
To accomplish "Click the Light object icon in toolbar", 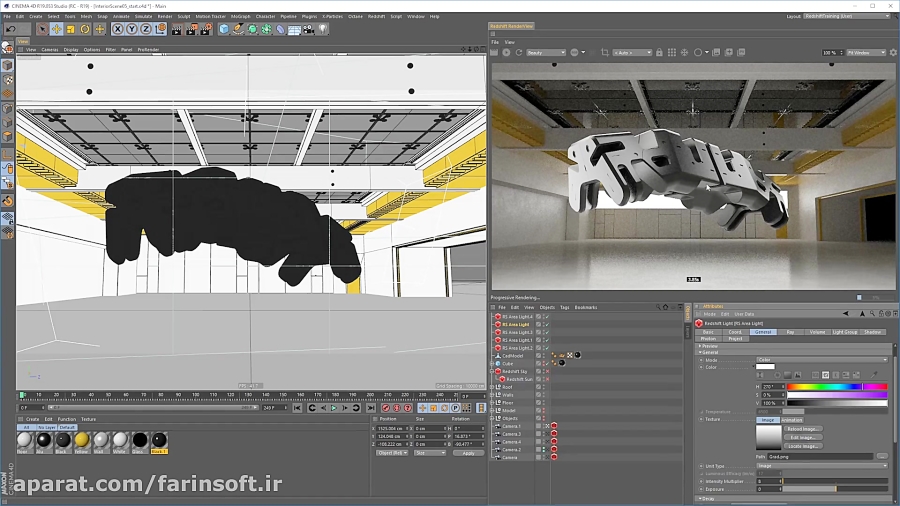I will coord(323,30).
